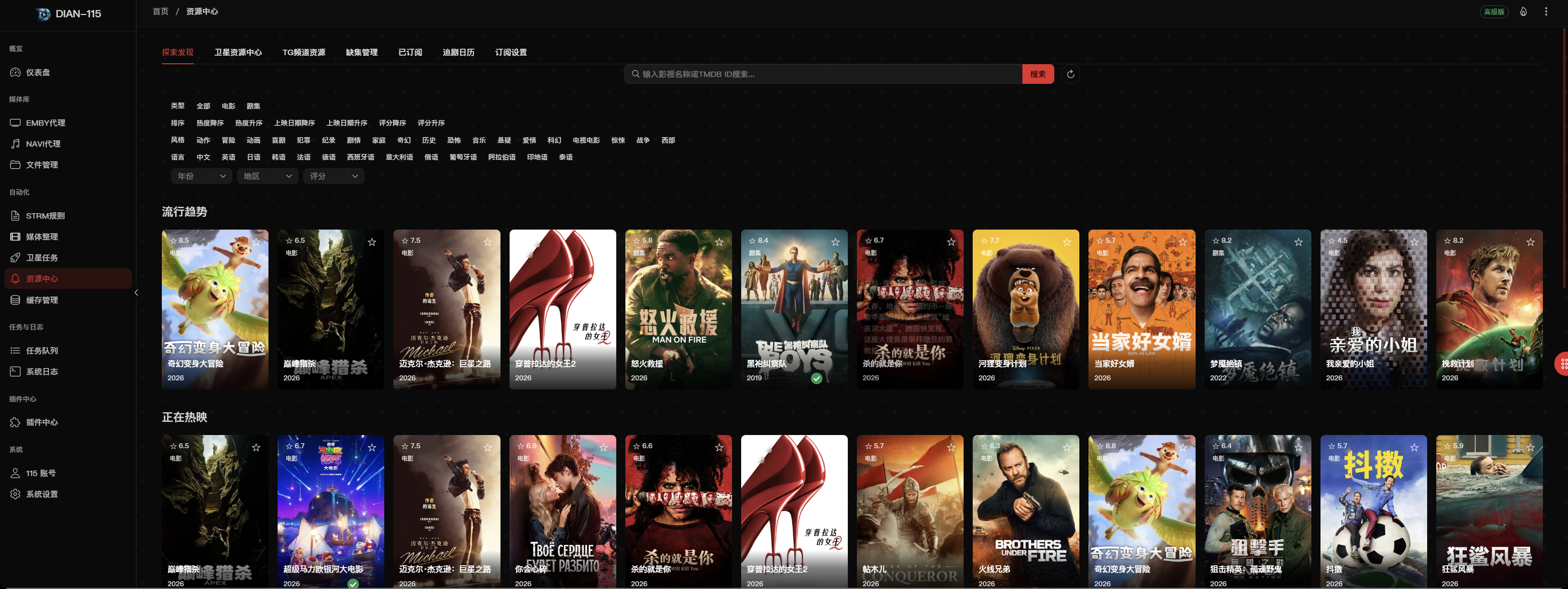Open 系统日志 terminal icon in sidebar
The width and height of the screenshot is (1568, 589).
pos(15,372)
